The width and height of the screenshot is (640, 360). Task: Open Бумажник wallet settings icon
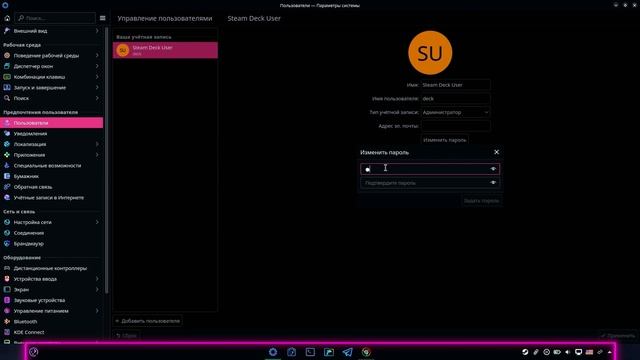tap(7, 176)
